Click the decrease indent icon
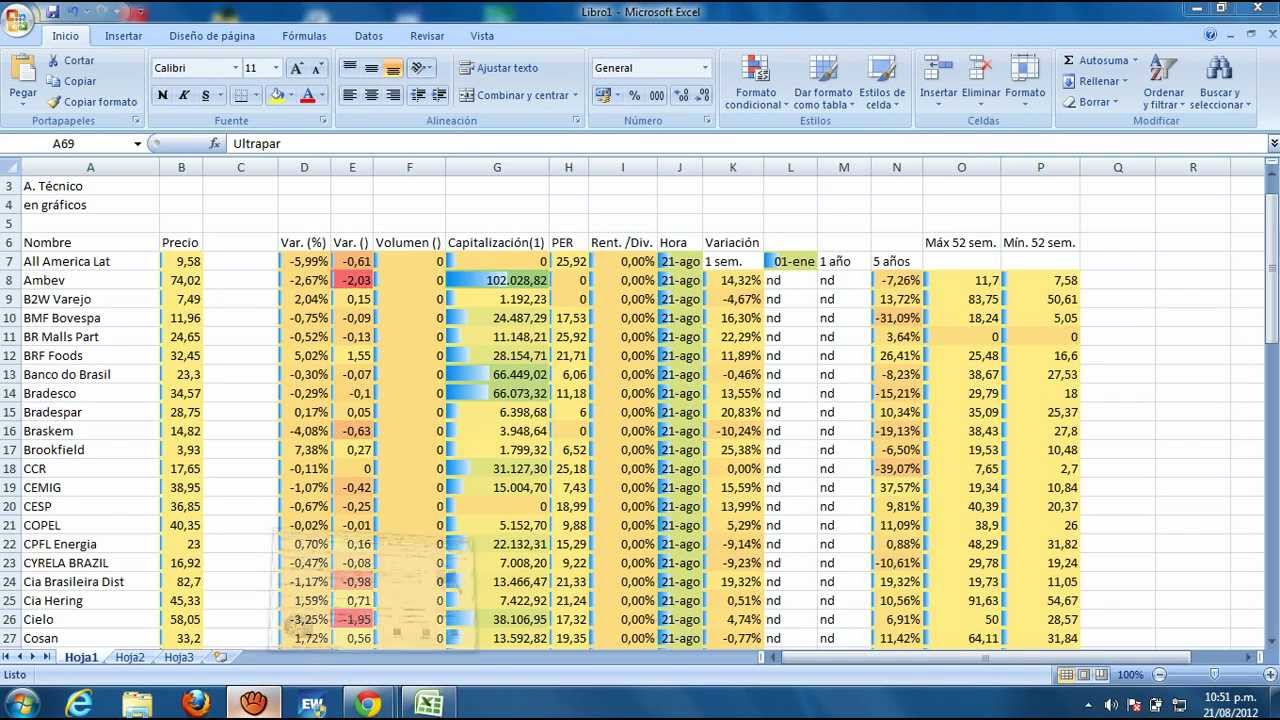 [x=418, y=95]
